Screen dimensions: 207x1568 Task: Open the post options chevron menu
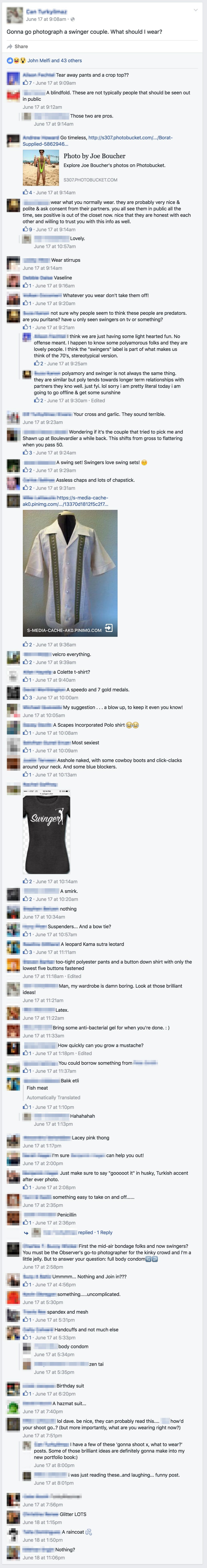coord(195,10)
